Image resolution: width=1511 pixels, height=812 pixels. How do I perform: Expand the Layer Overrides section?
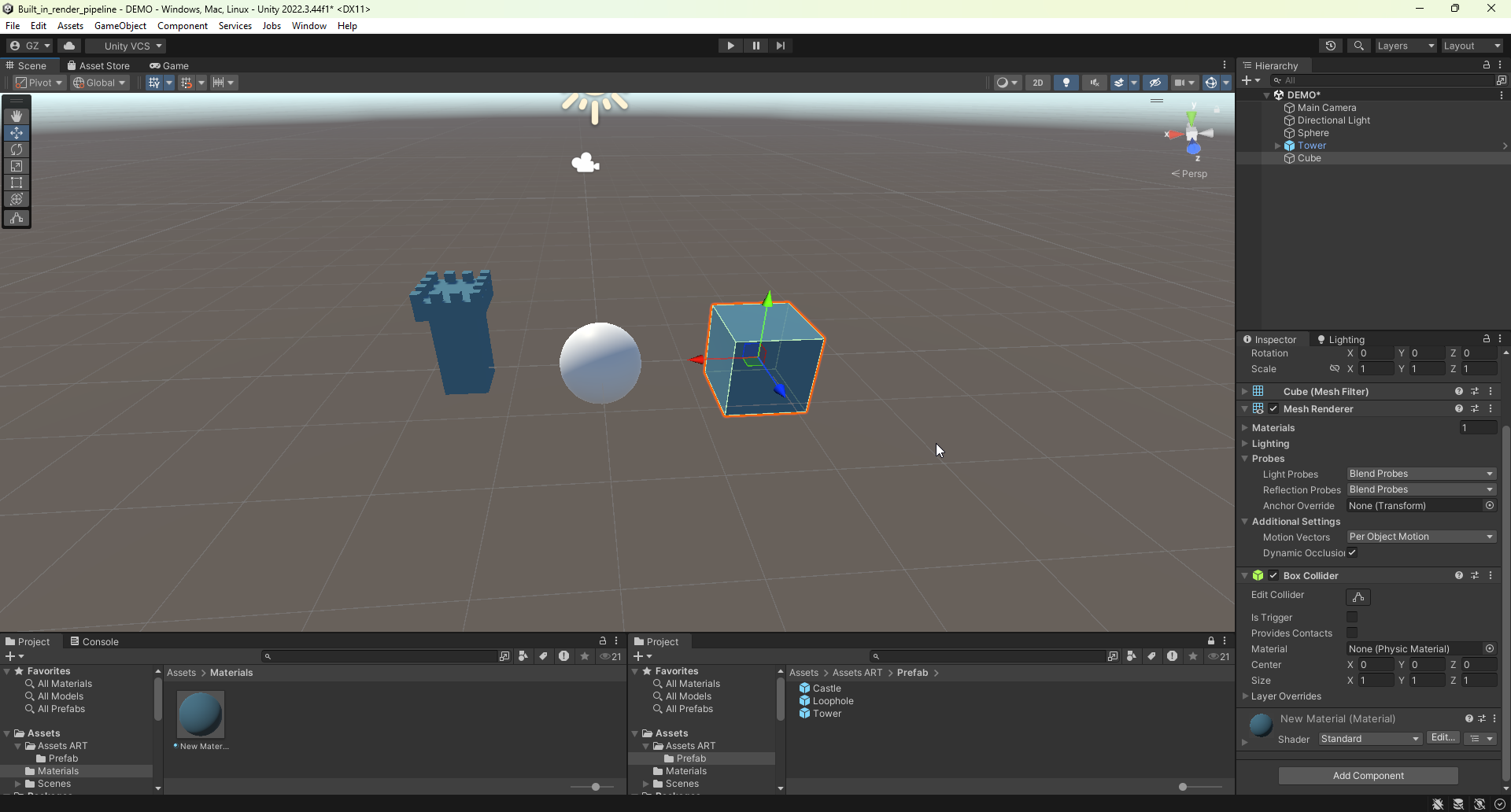(x=1245, y=696)
